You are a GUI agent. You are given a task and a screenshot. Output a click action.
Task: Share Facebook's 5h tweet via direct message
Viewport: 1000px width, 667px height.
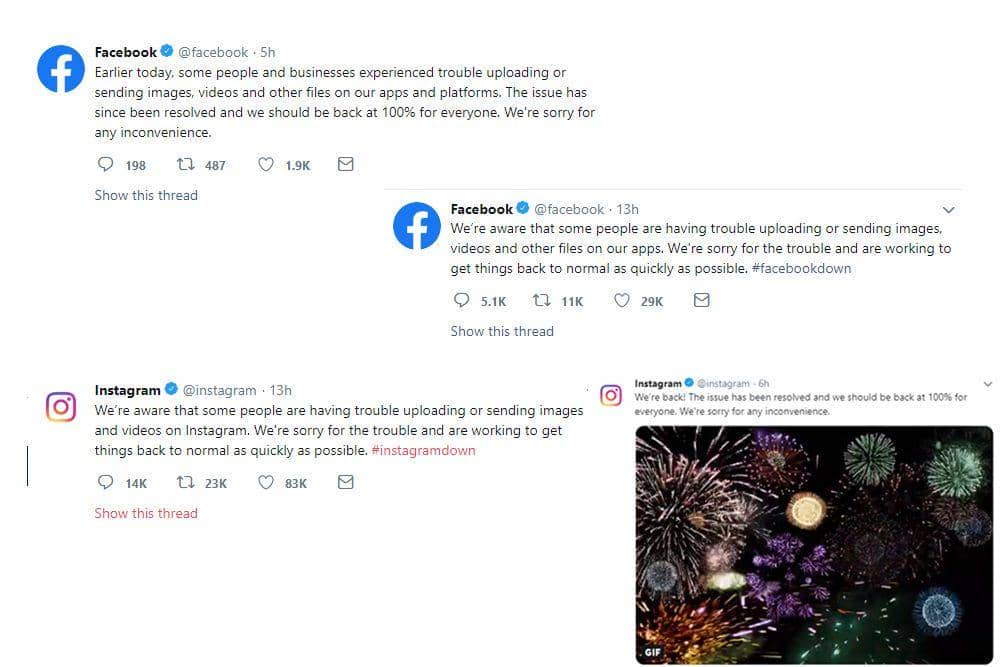click(x=346, y=165)
